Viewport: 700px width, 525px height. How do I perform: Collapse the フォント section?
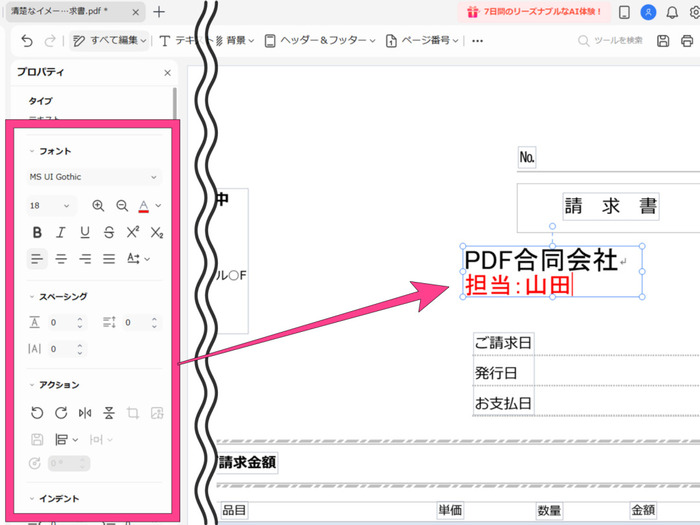[x=32, y=151]
